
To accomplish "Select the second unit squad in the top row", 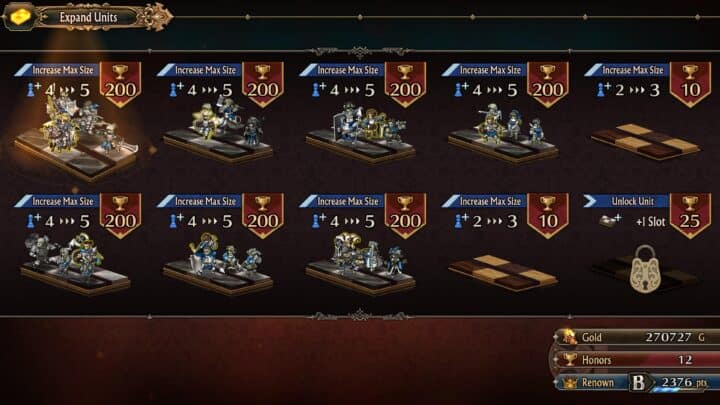I will coord(219,132).
